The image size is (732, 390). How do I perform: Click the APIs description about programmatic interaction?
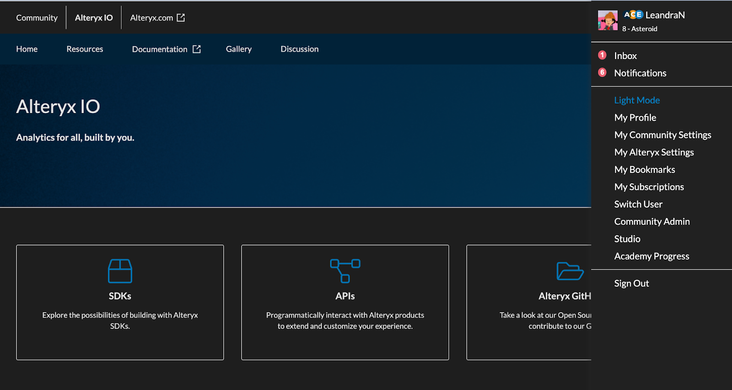point(345,320)
